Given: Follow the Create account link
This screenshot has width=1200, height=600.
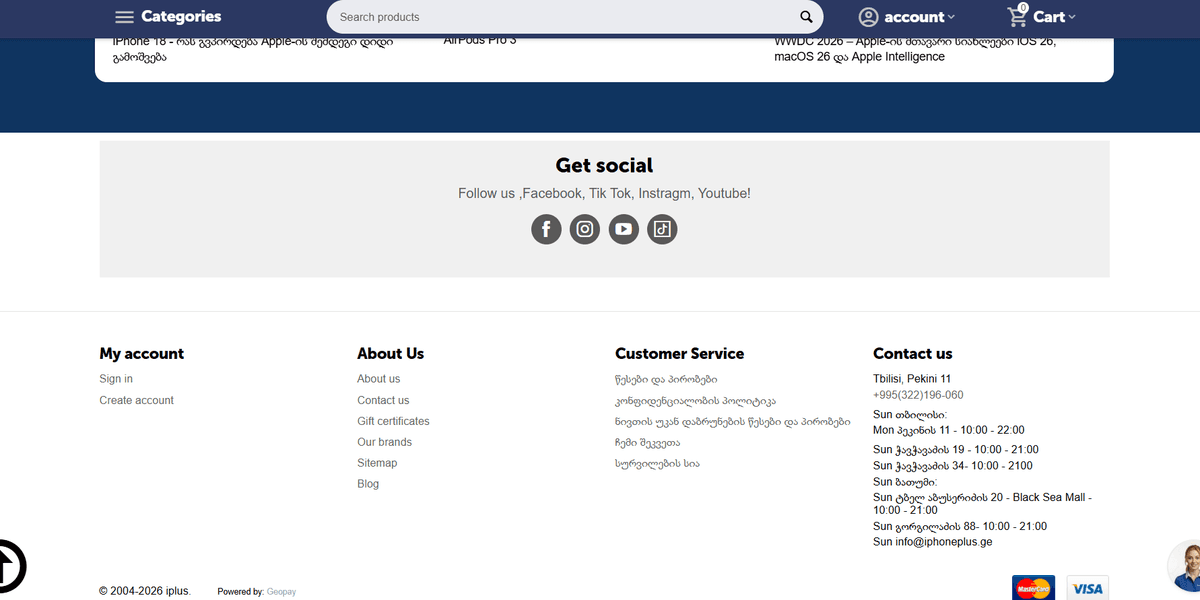Looking at the screenshot, I should click(136, 400).
